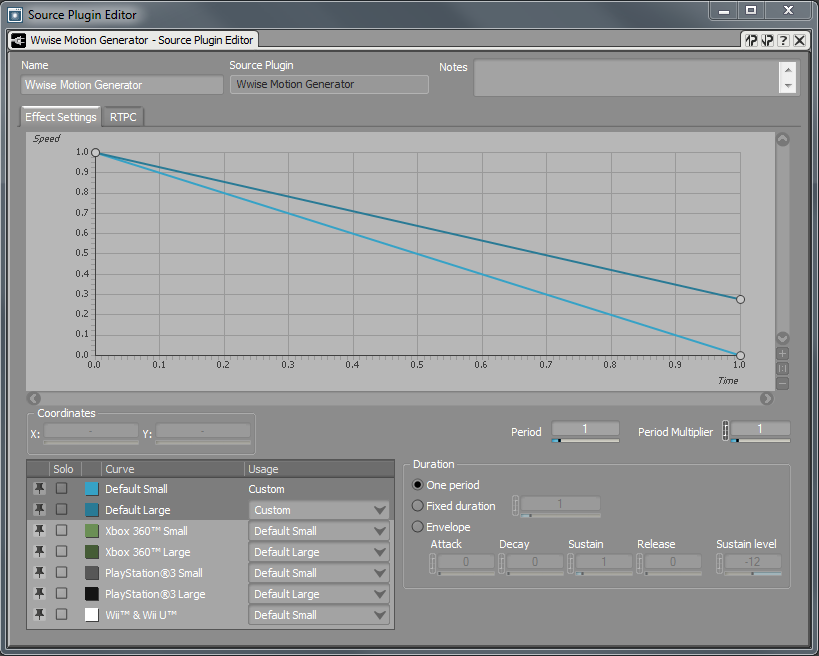
Task: Click the graph's scroll-right arrow button
Action: [x=766, y=399]
